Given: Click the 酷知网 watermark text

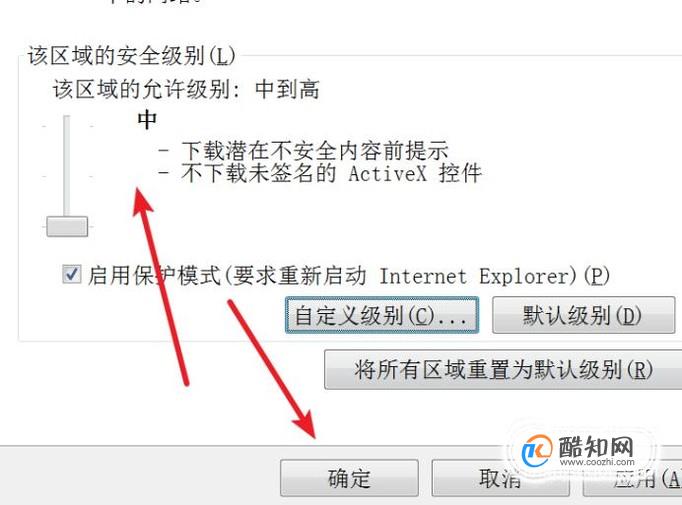Looking at the screenshot, I should click(596, 446).
